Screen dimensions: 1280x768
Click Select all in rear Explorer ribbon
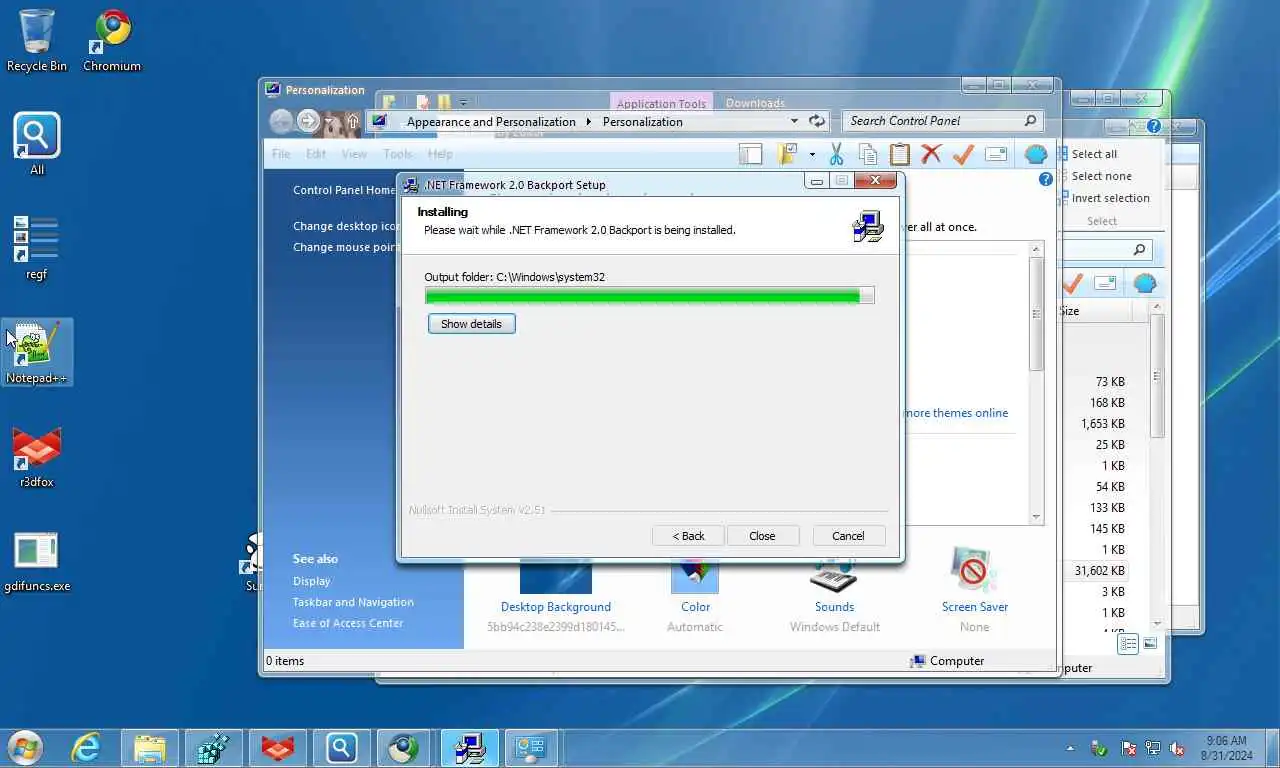(1094, 154)
